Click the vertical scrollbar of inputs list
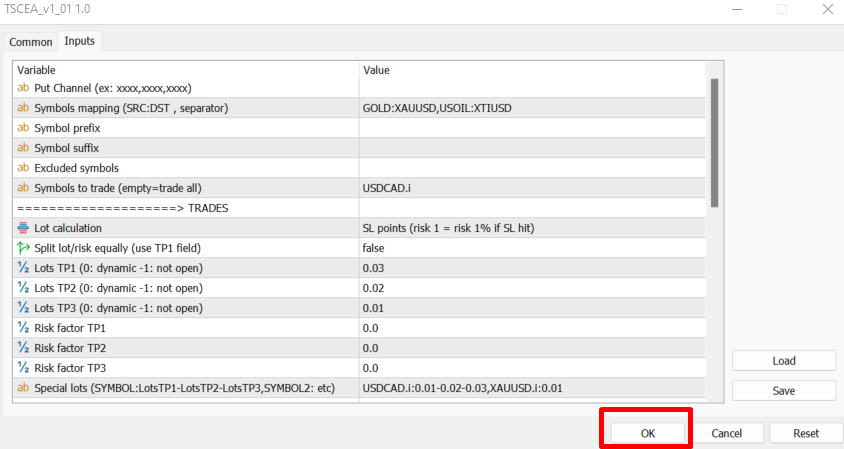The image size is (844, 449). [x=714, y=140]
